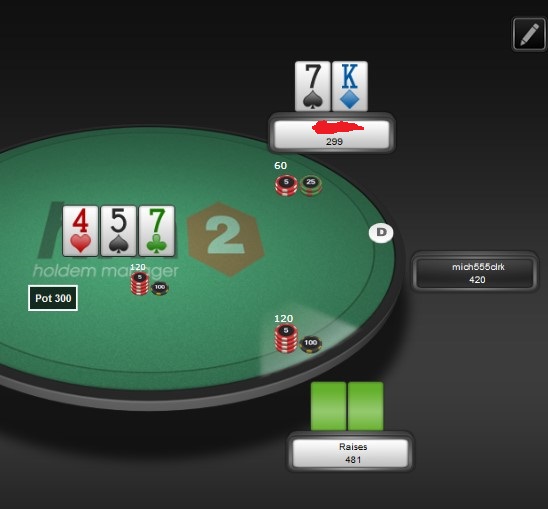The image size is (548, 509).
Task: Click the holdem manager watermark text
Action: coord(106,271)
